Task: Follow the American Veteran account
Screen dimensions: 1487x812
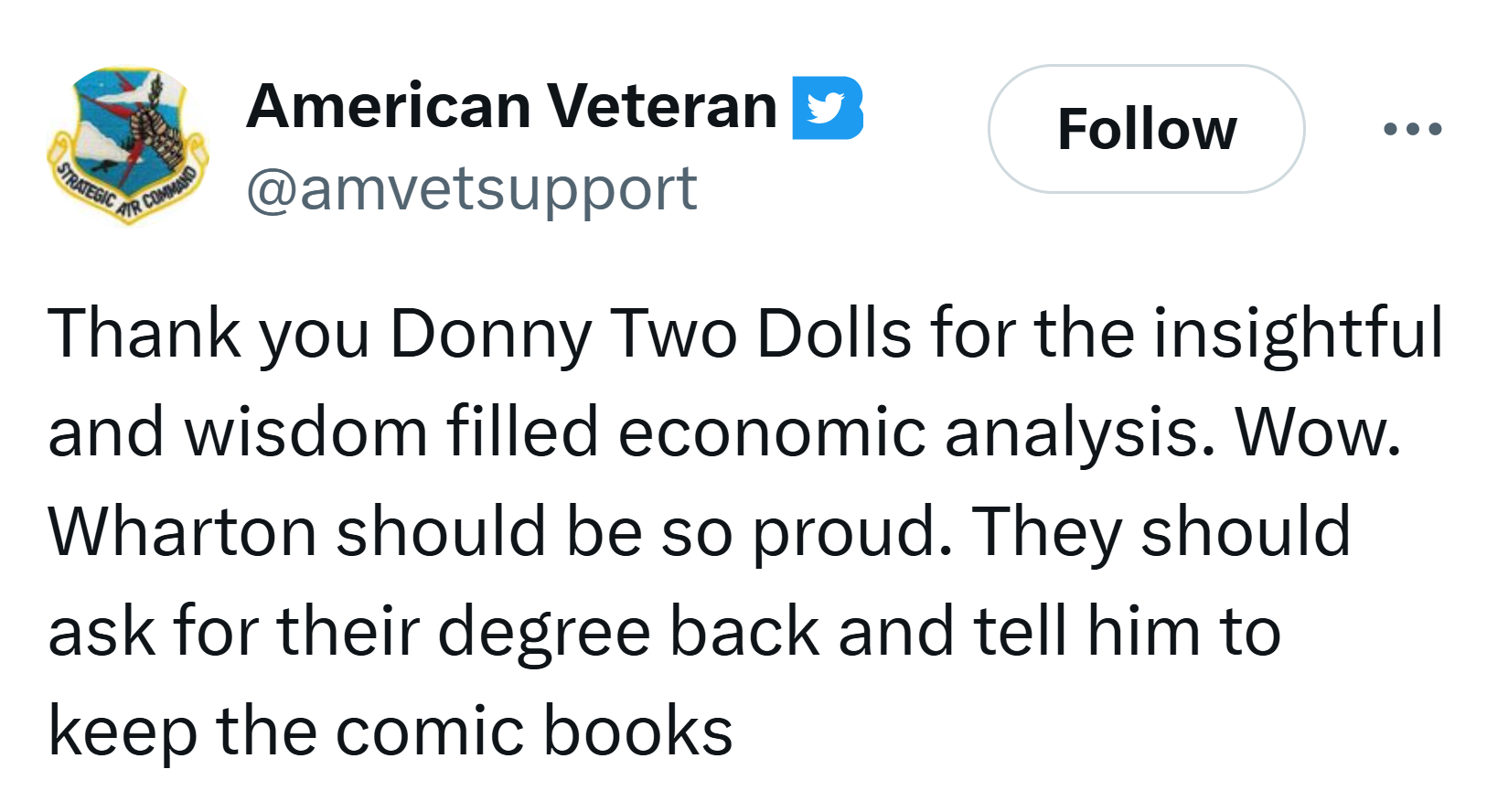Action: 1147,129
